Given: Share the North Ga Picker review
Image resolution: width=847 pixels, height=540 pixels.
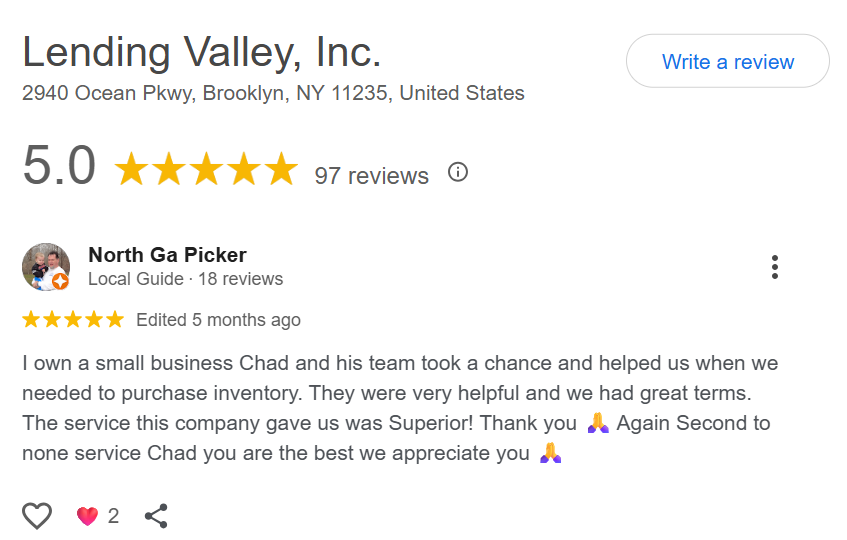Looking at the screenshot, I should pyautogui.click(x=156, y=516).
